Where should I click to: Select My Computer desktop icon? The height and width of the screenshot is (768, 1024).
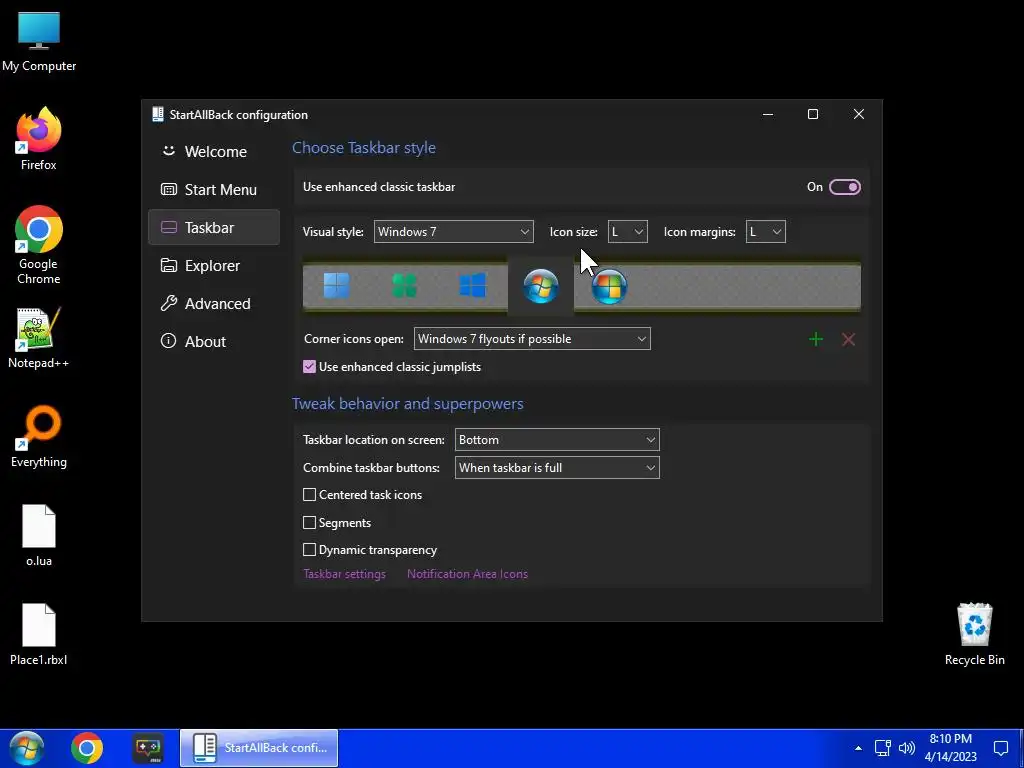pyautogui.click(x=39, y=40)
